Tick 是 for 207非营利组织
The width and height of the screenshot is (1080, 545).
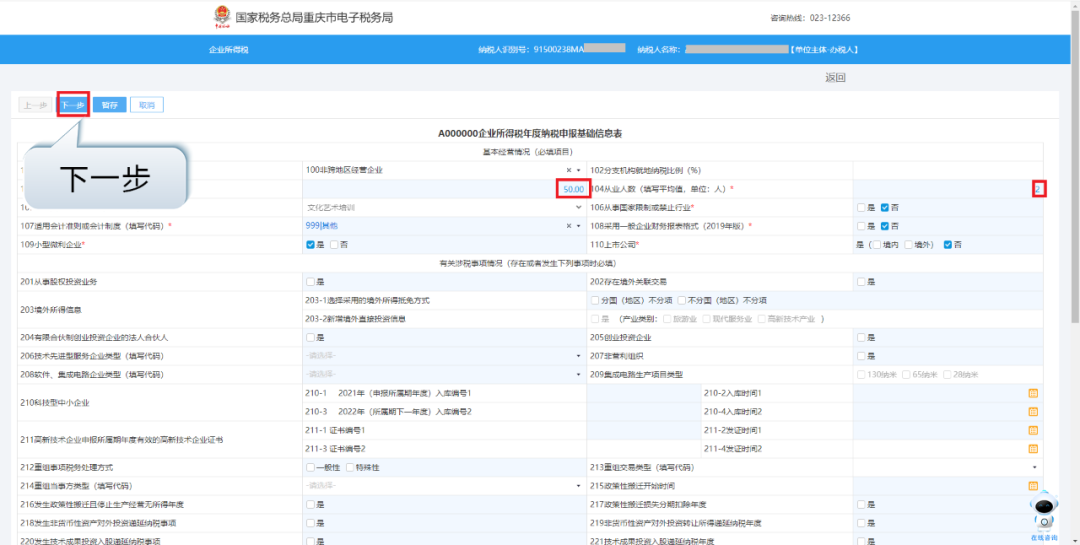click(861, 356)
